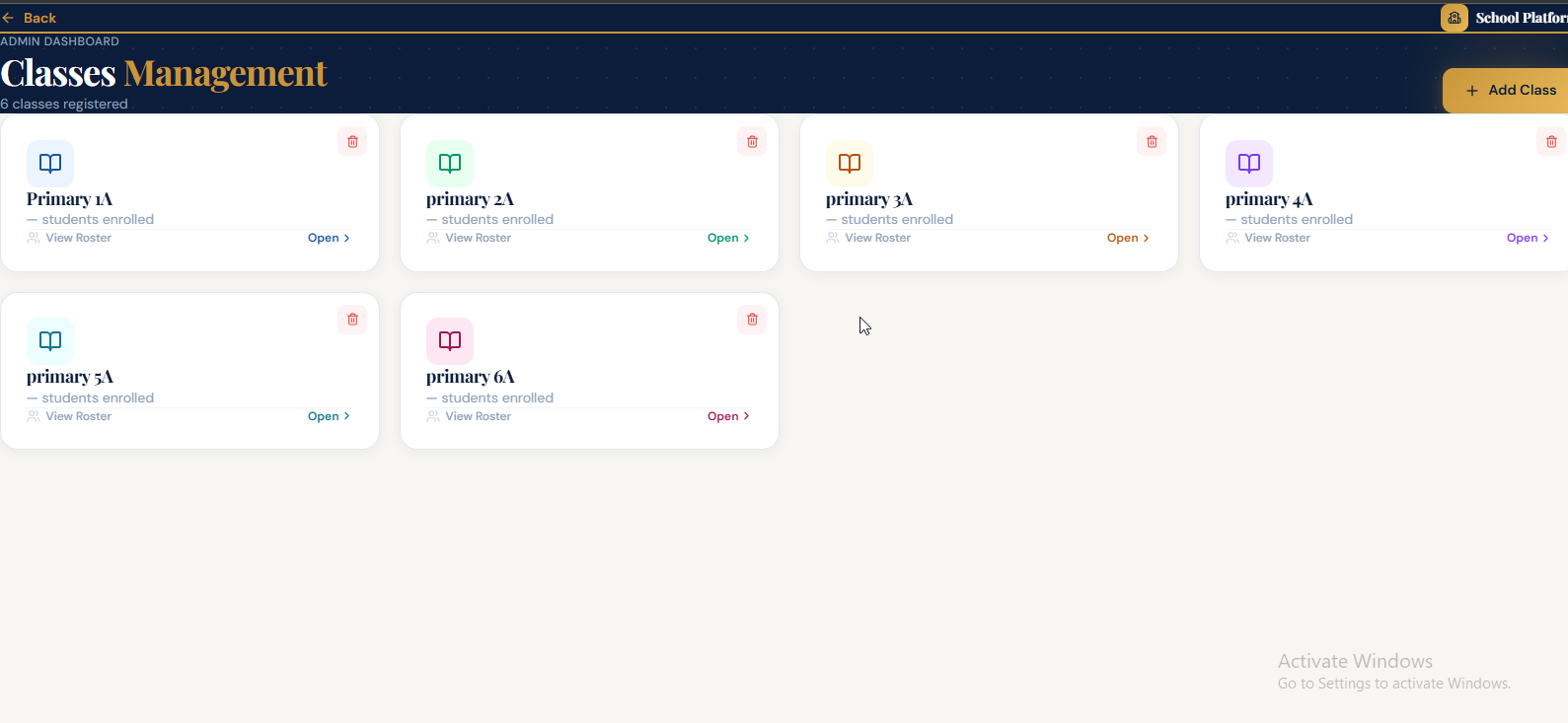Open the primary 5A class
This screenshot has height=723, width=1568.
tap(329, 416)
